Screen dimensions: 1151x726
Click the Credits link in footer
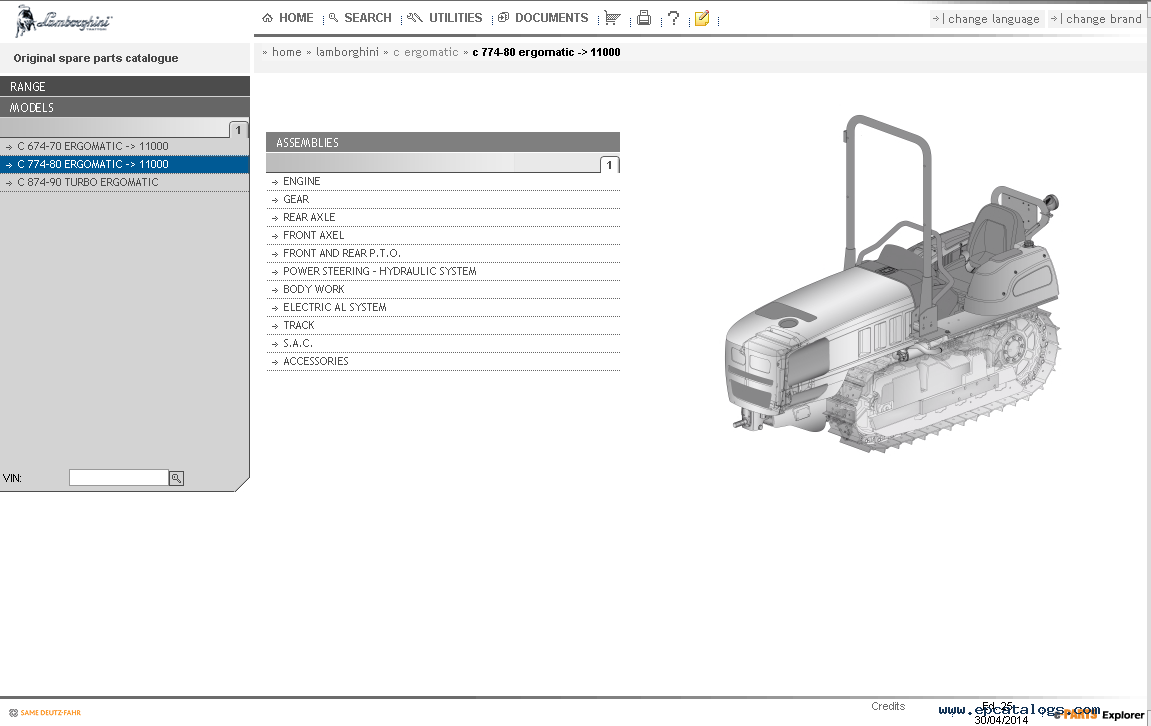(x=888, y=706)
